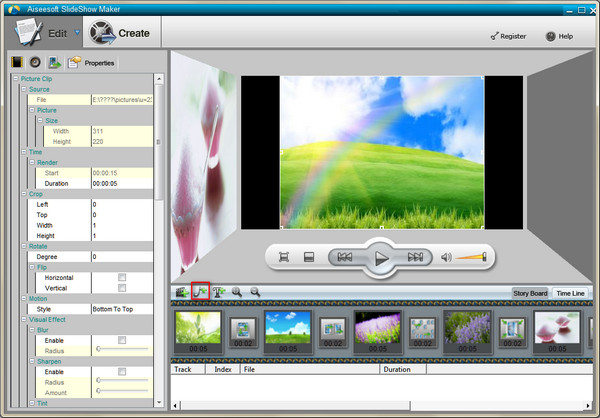Click the add music icon highlighted in red

pyautogui.click(x=200, y=292)
